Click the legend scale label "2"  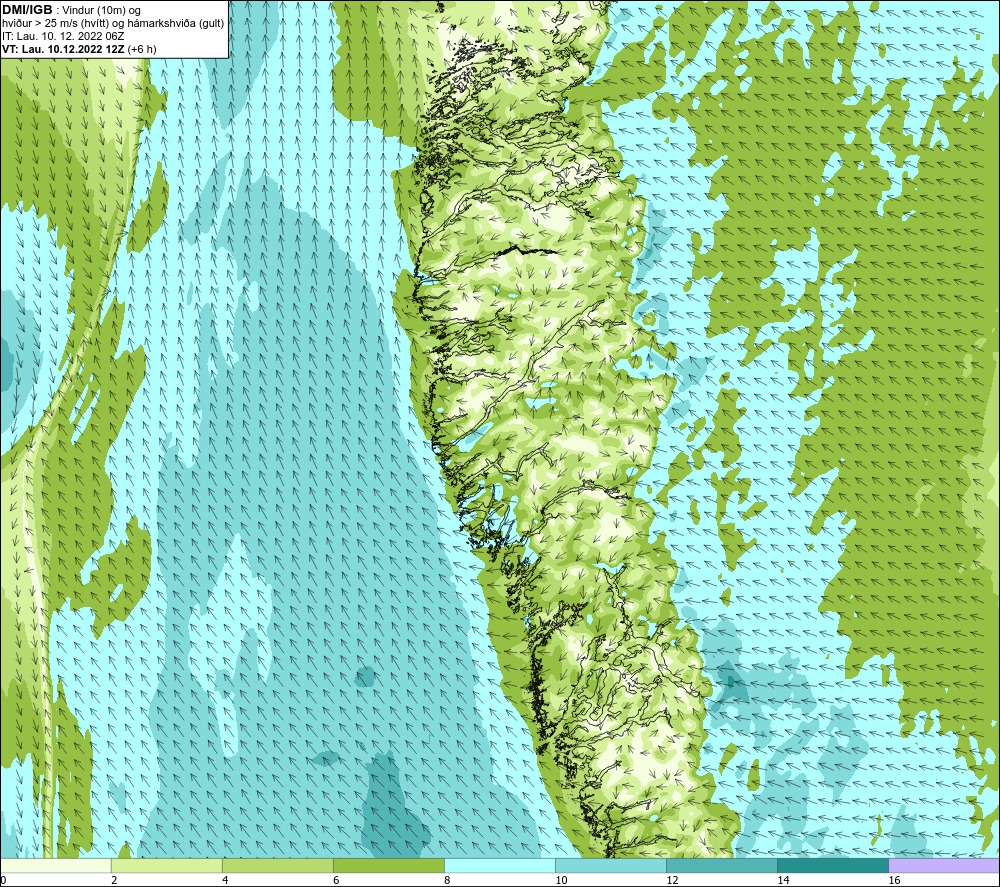(x=114, y=880)
